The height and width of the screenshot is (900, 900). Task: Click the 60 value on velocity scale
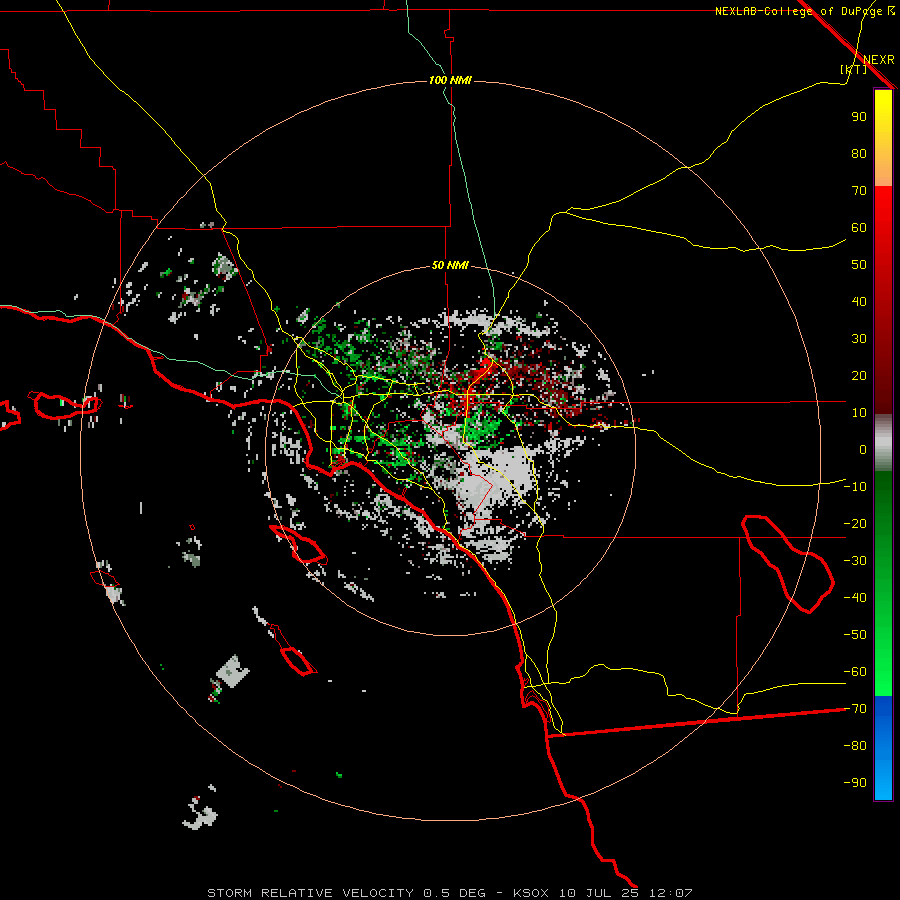[x=859, y=228]
